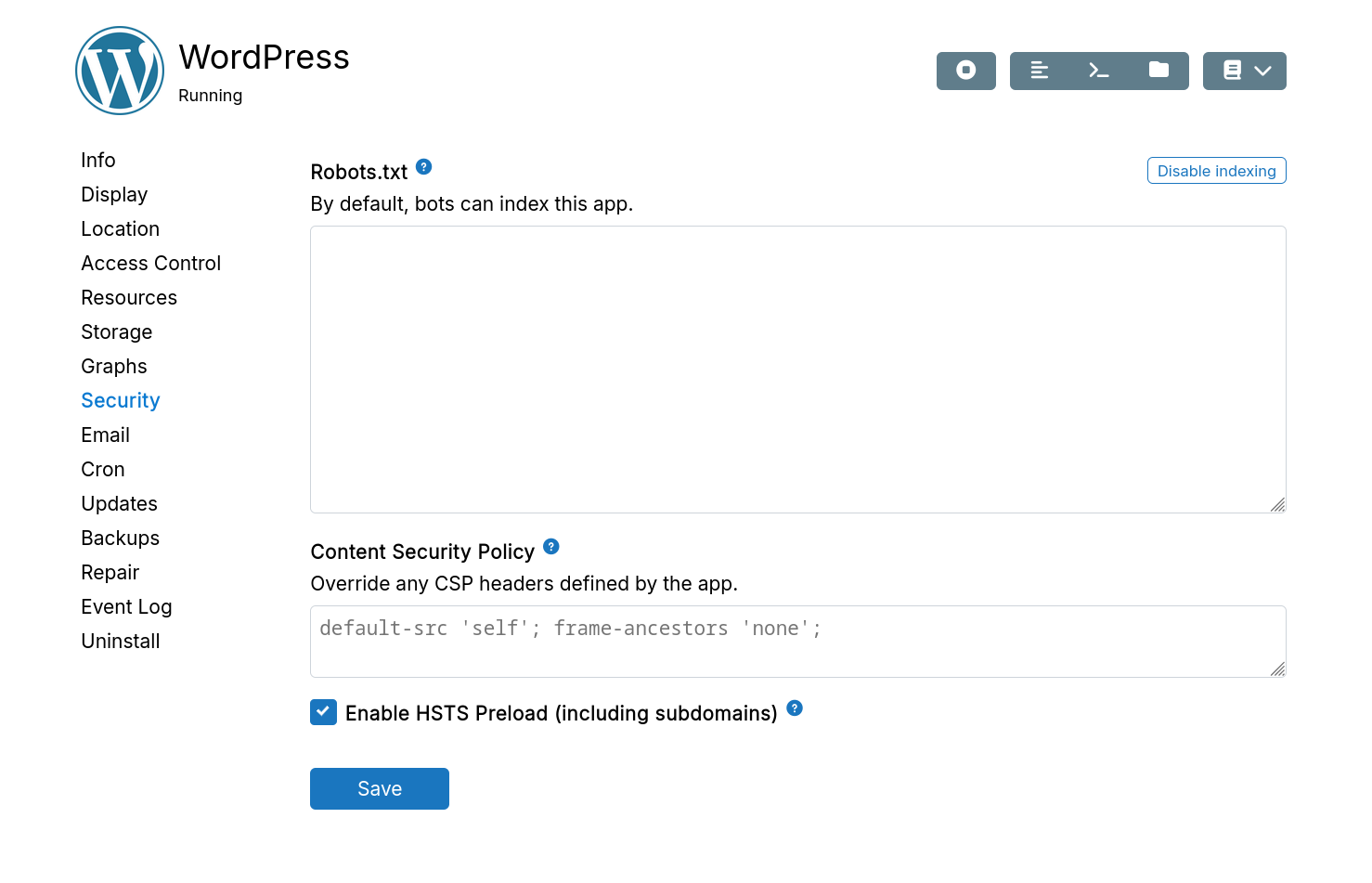Image resolution: width=1372 pixels, height=883 pixels.
Task: Open the Content Security Policy help tooltip
Action: click(550, 547)
